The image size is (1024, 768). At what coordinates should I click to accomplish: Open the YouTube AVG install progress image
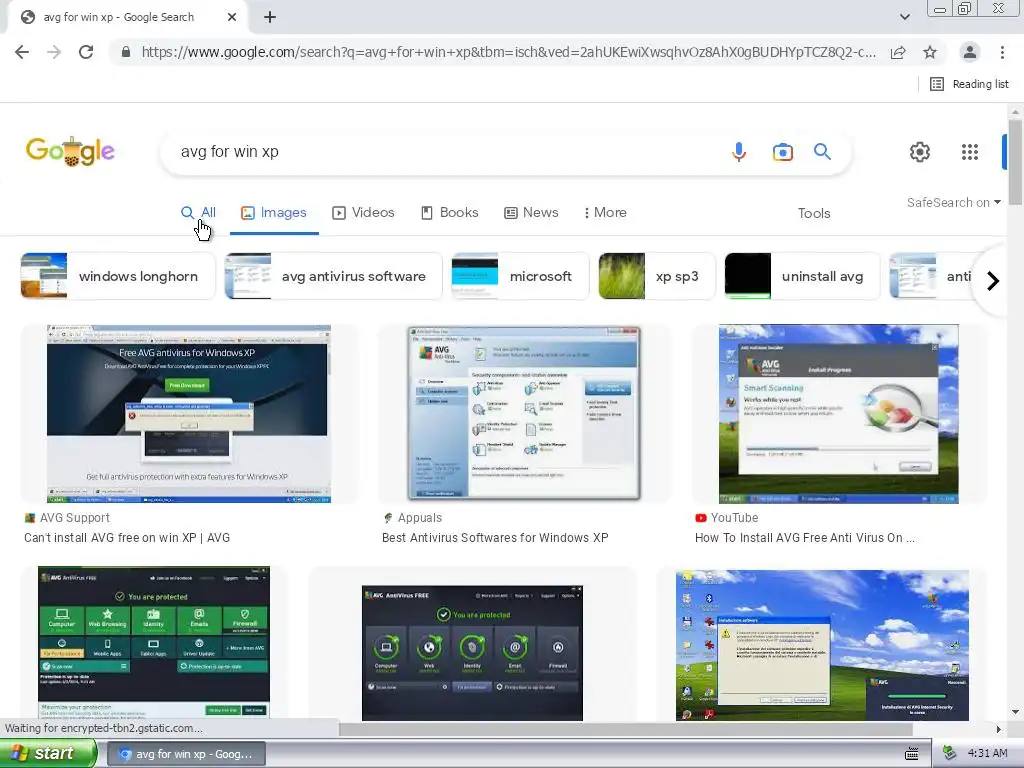(839, 414)
